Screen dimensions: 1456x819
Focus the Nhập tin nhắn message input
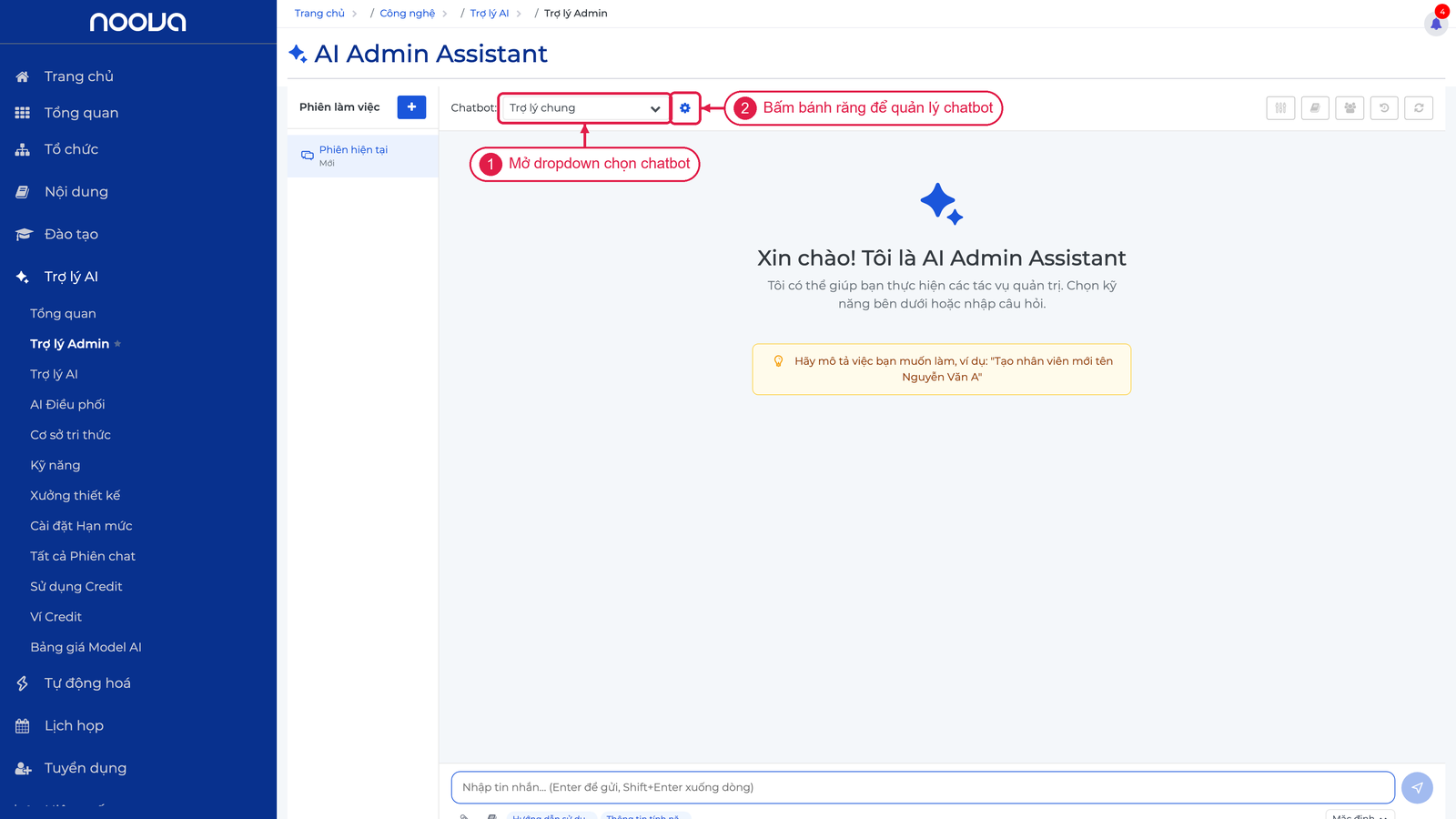923,788
